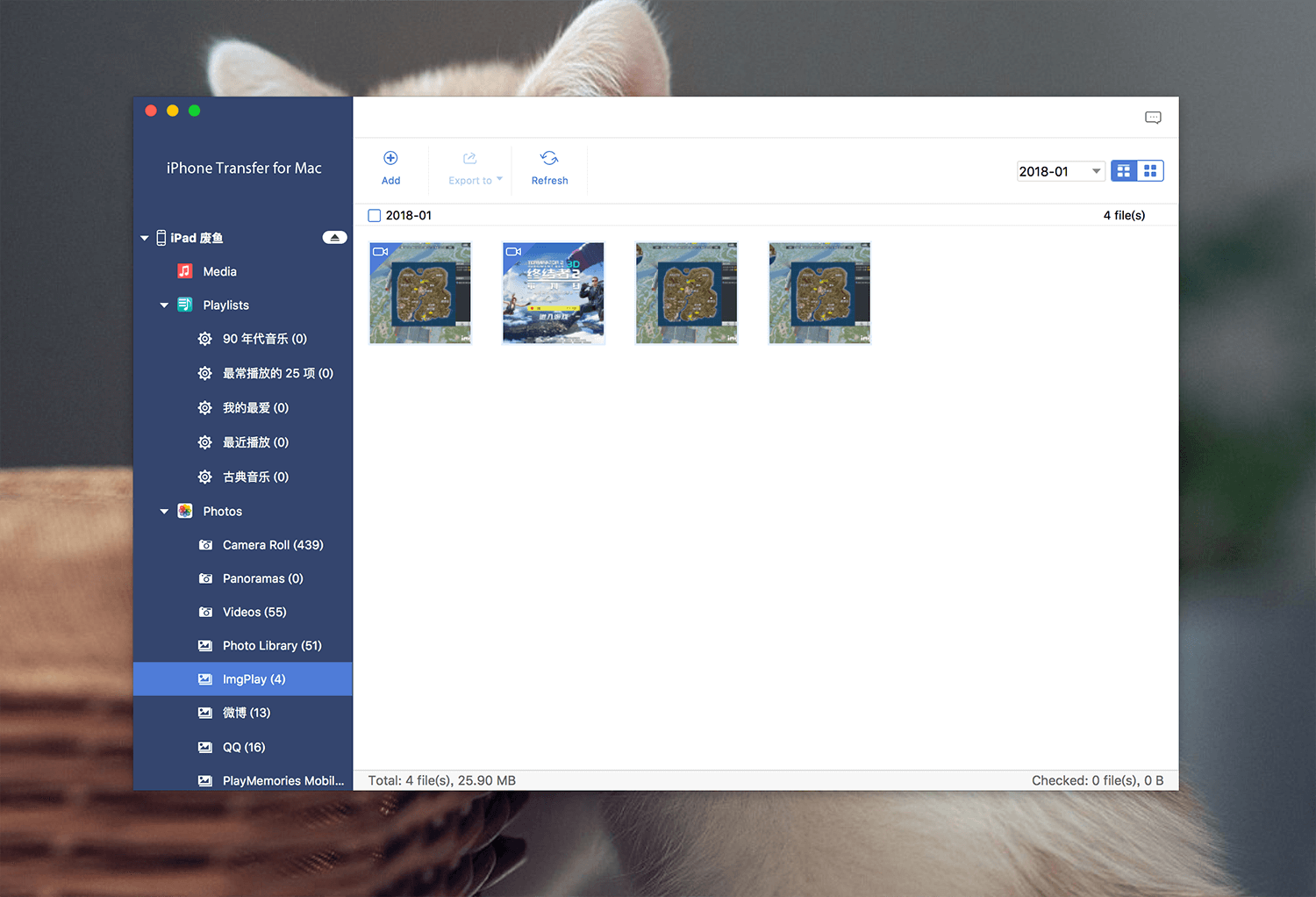The image size is (1316, 897).
Task: Open the Export to dropdown
Action: 476,167
